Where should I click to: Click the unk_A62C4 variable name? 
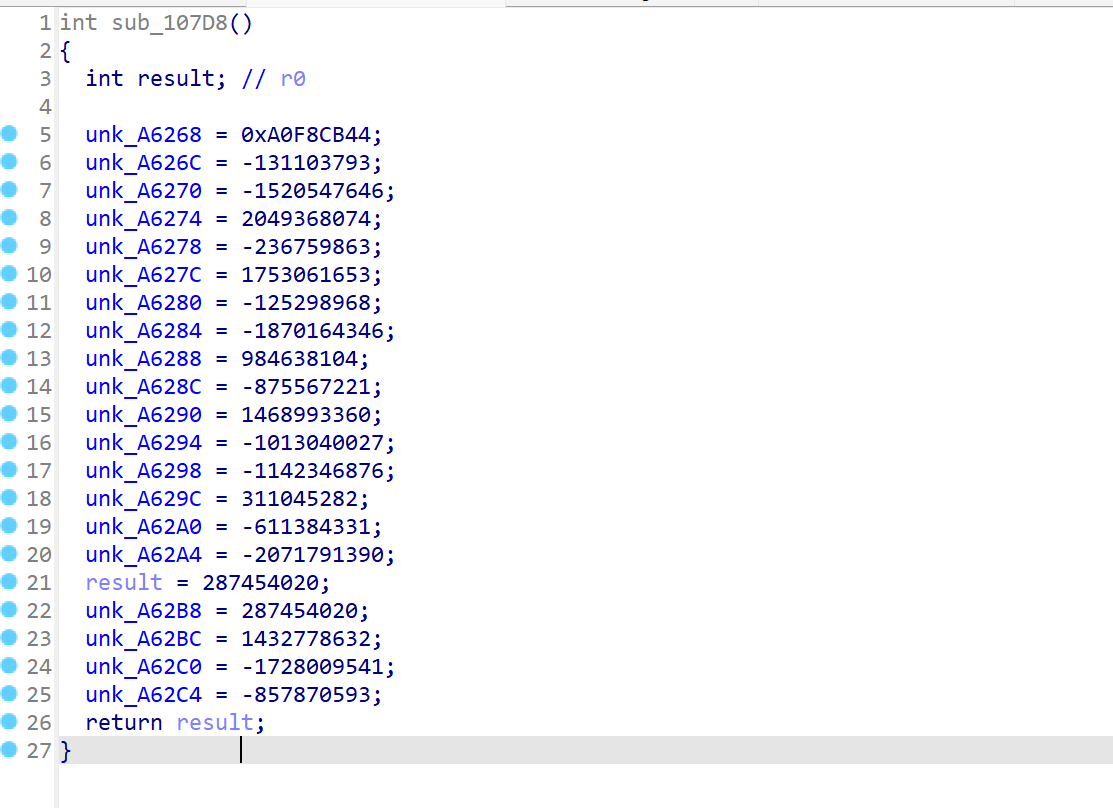[x=143, y=694]
